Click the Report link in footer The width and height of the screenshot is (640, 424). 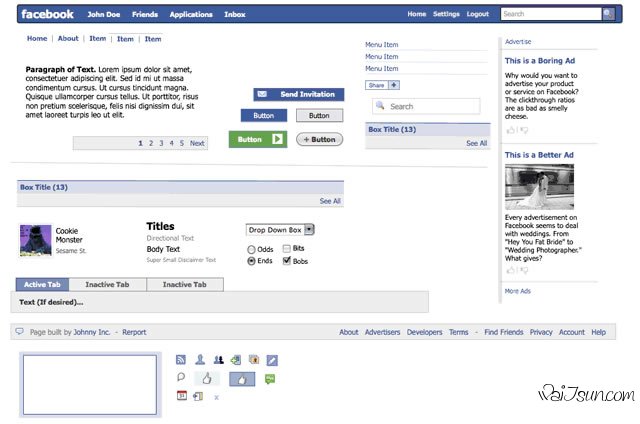point(134,332)
